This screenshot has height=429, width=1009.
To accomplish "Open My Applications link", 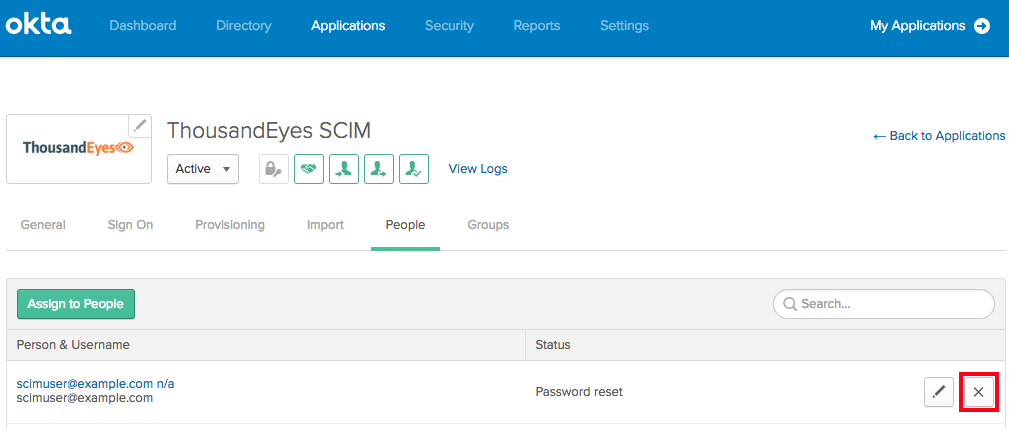I will pyautogui.click(x=918, y=26).
